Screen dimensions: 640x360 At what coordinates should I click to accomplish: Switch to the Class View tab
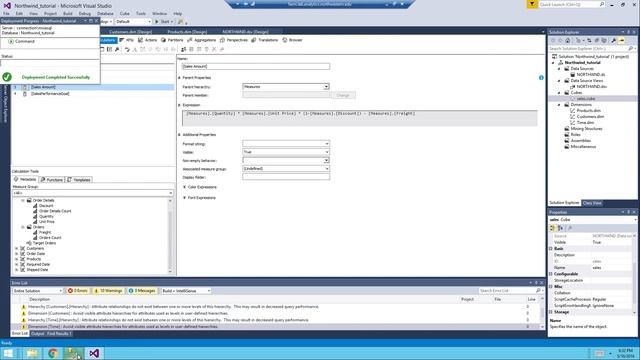[592, 203]
